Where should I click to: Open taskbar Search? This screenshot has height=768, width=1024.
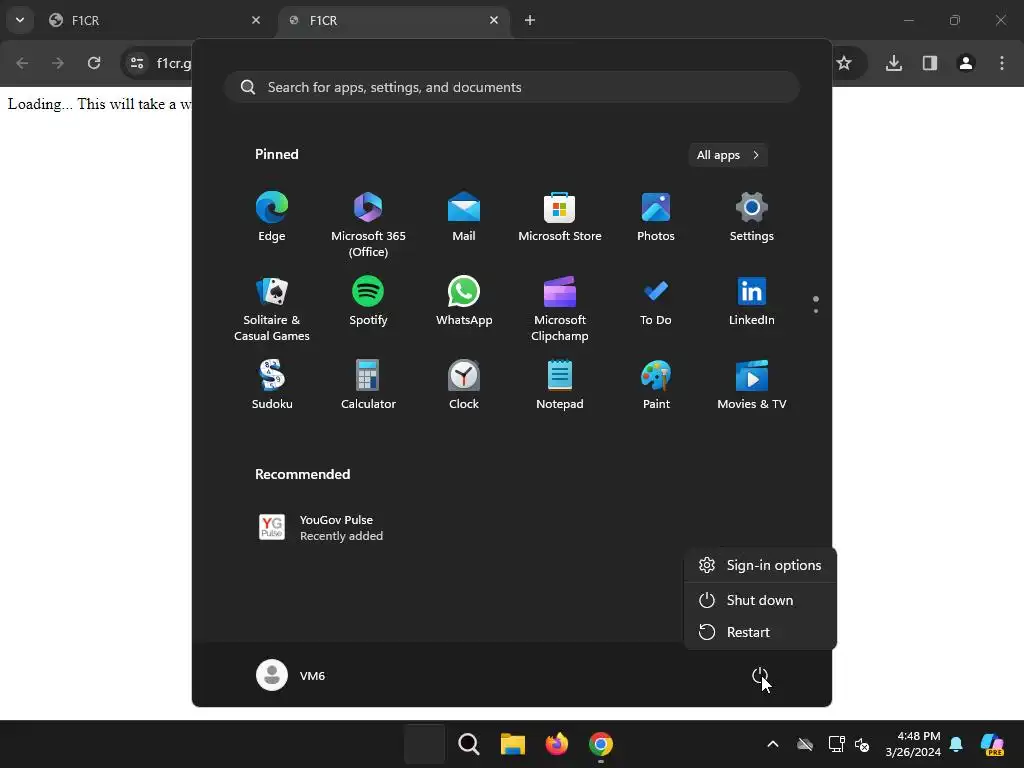[468, 744]
